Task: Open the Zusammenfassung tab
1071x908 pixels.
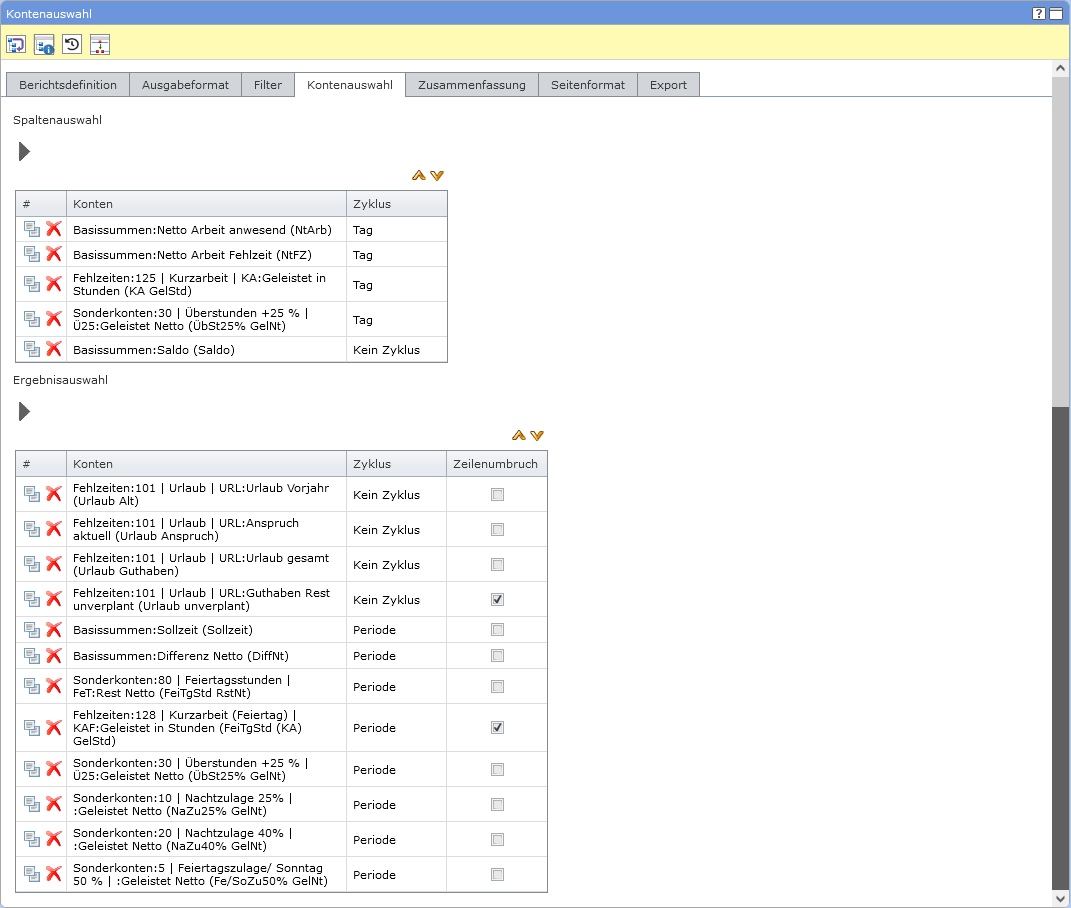Action: 471,85
